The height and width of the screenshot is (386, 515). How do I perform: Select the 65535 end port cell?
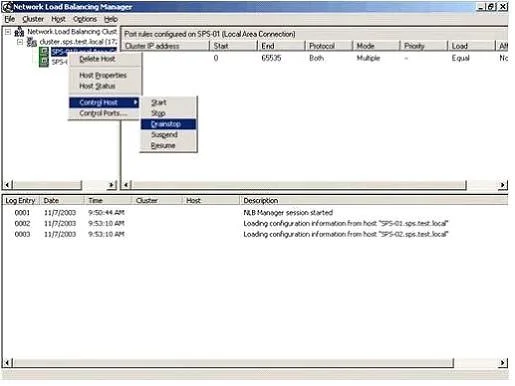[271, 58]
